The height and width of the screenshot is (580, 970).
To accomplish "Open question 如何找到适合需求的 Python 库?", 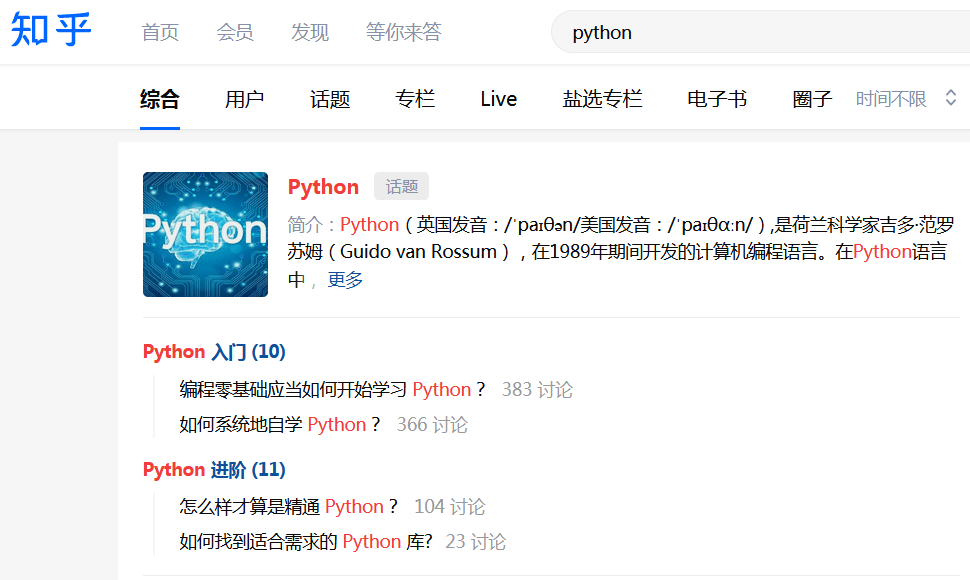I will point(306,542).
